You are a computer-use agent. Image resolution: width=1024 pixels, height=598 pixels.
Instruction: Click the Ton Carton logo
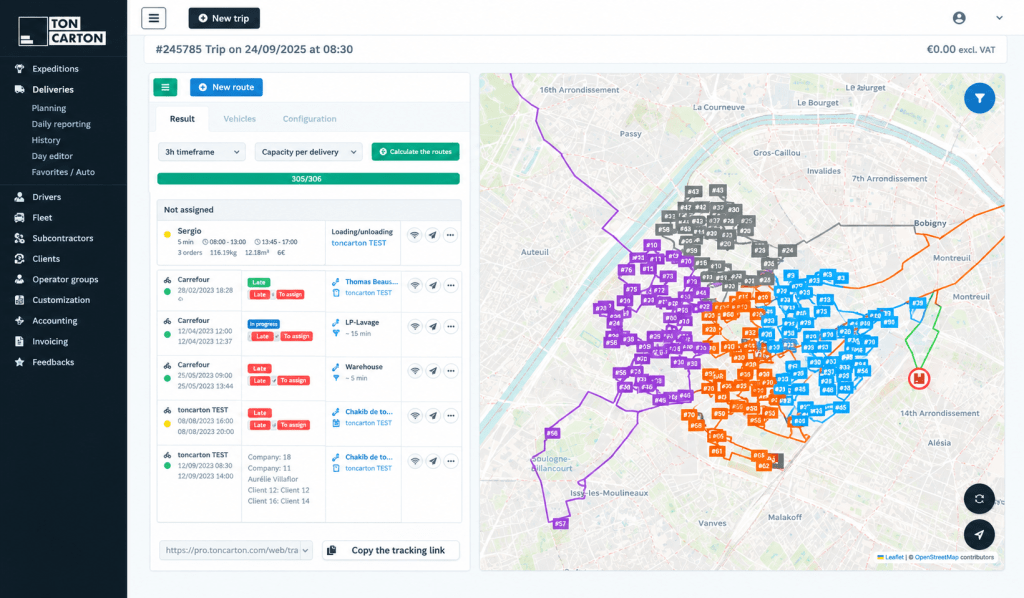[63, 31]
